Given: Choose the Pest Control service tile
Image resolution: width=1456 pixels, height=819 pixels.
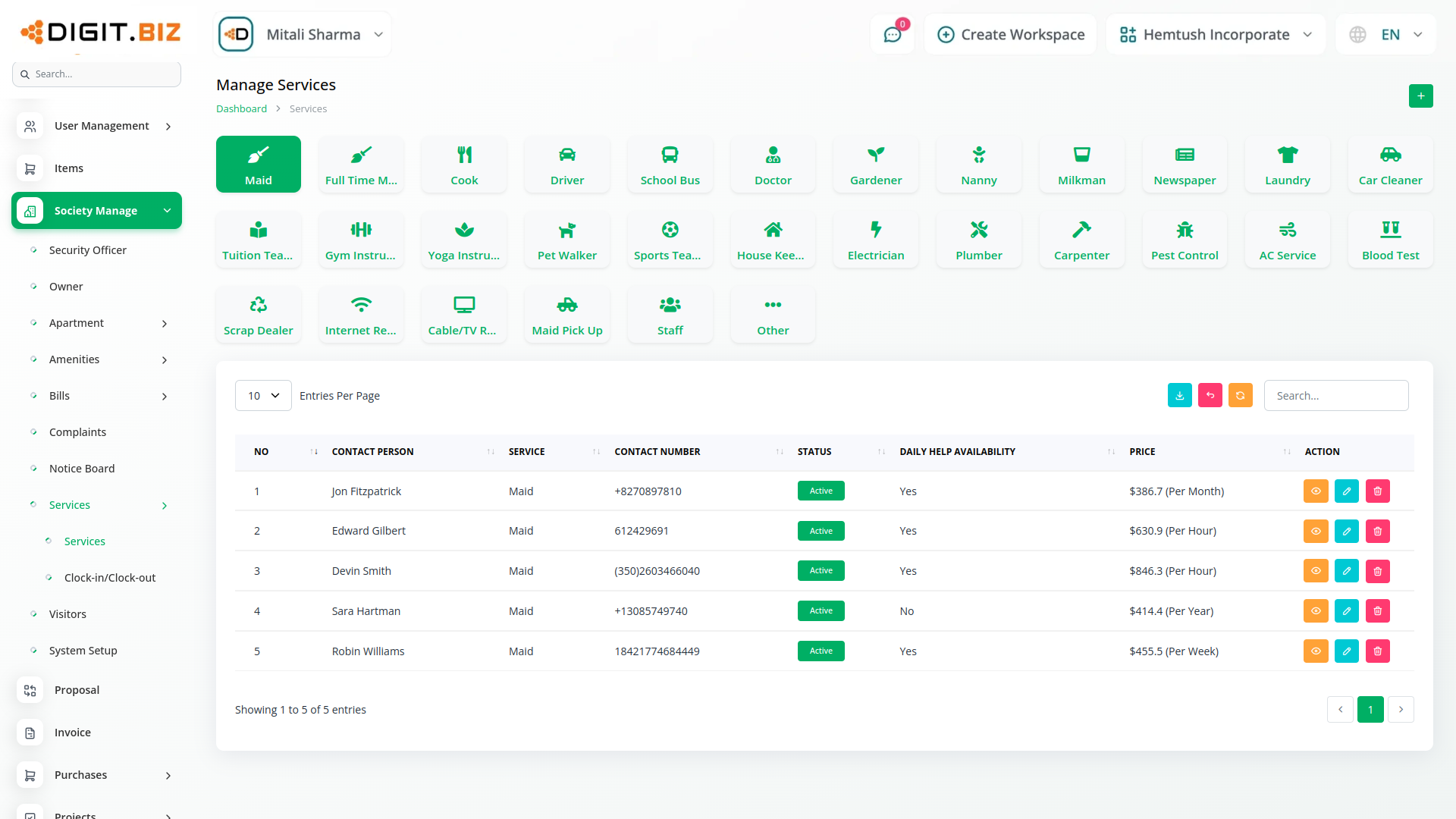Looking at the screenshot, I should 1184,240.
